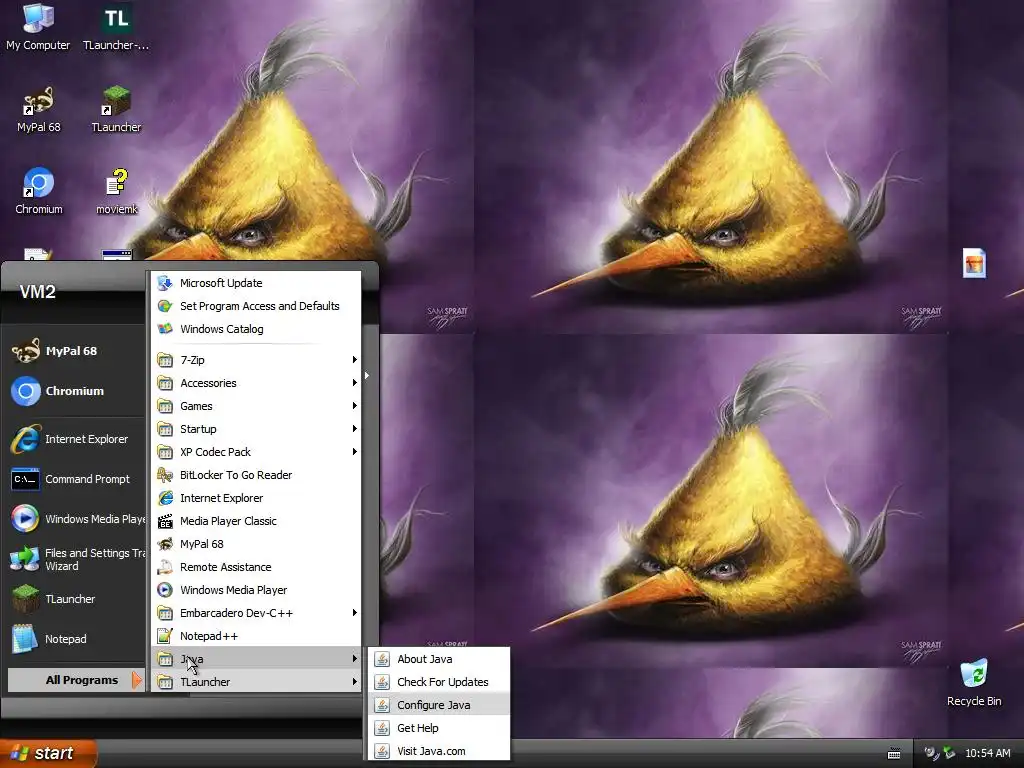The width and height of the screenshot is (1024, 768).
Task: Launch TLauncher from start menu left pane
Action: [76, 599]
